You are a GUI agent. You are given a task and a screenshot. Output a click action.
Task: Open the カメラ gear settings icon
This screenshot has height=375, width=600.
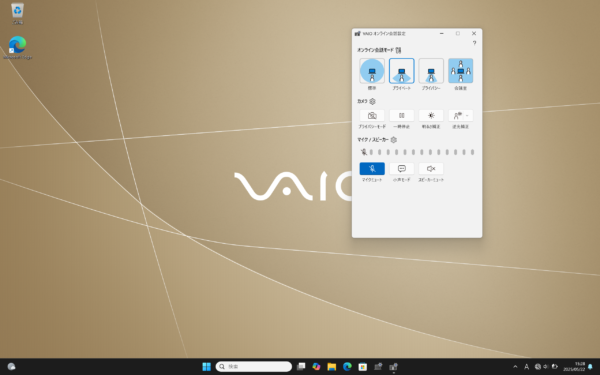click(372, 101)
